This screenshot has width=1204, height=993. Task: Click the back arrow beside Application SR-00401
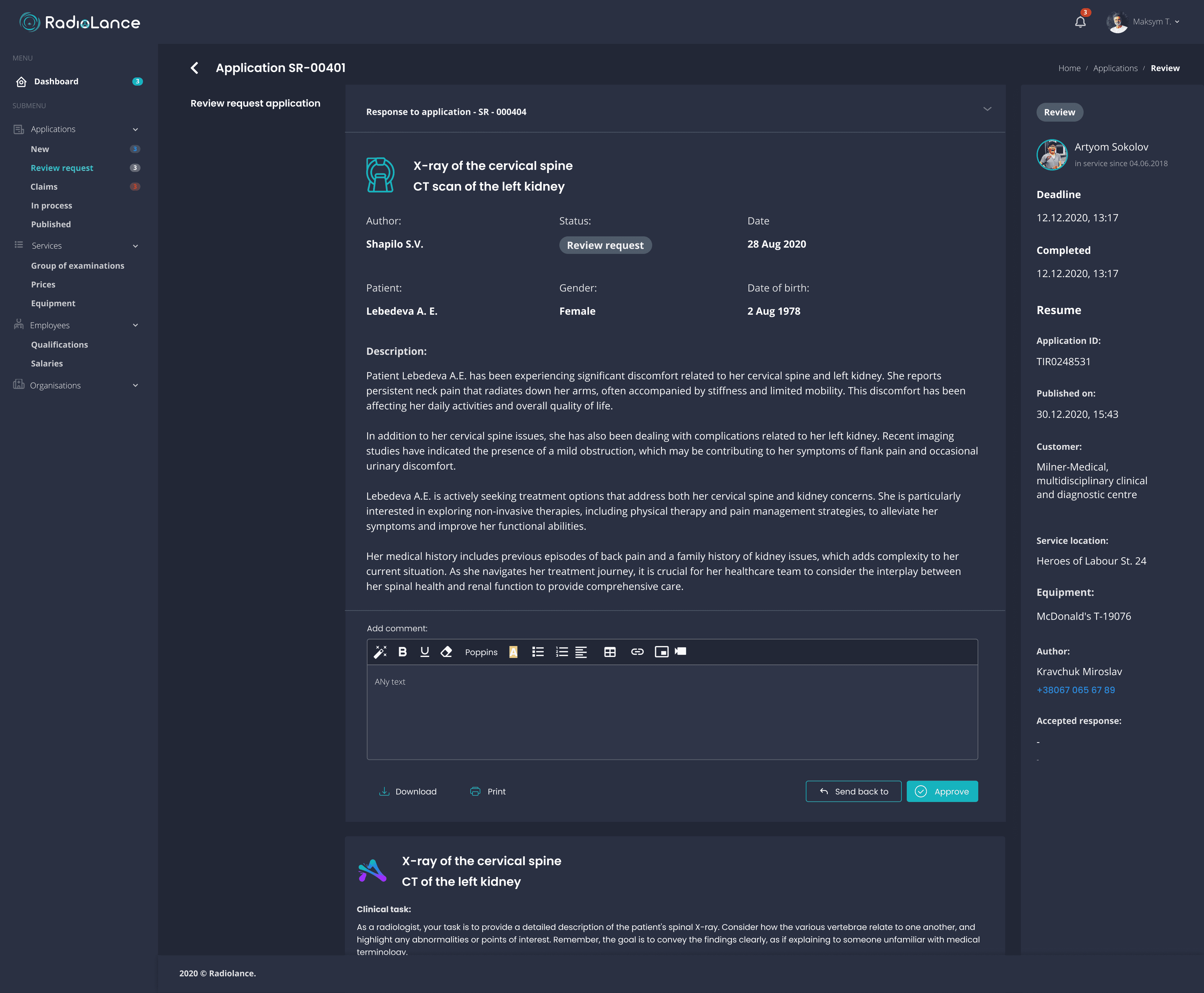click(195, 68)
